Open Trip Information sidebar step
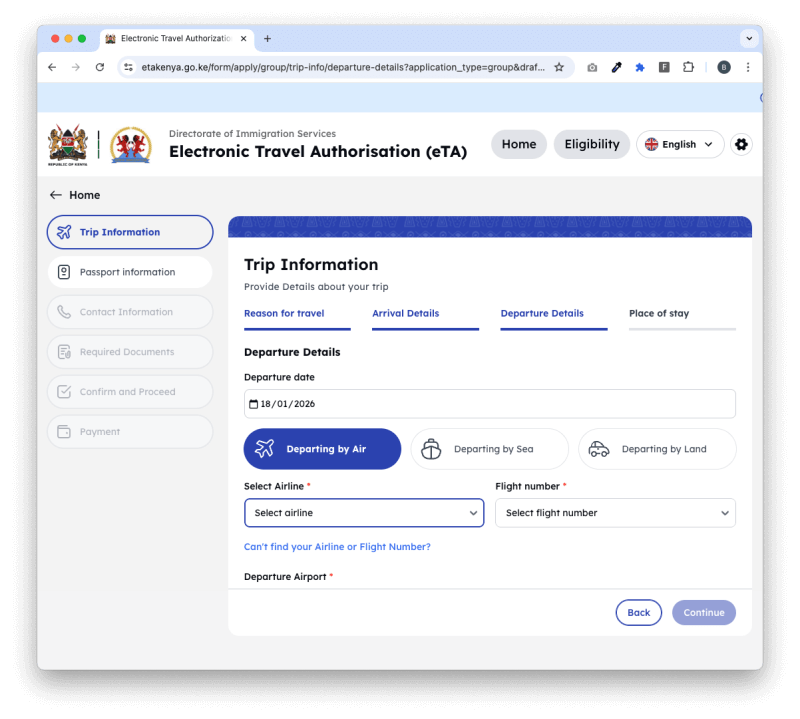 pyautogui.click(x=130, y=232)
